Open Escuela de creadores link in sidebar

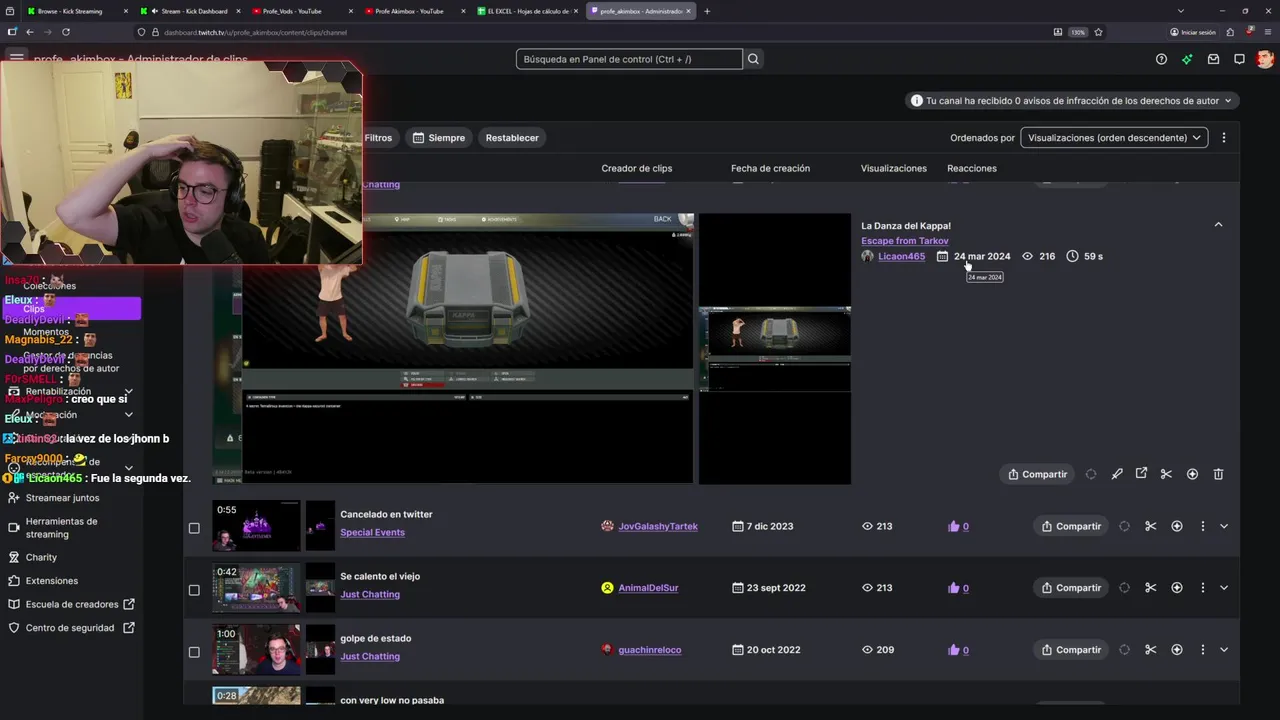coord(72,604)
